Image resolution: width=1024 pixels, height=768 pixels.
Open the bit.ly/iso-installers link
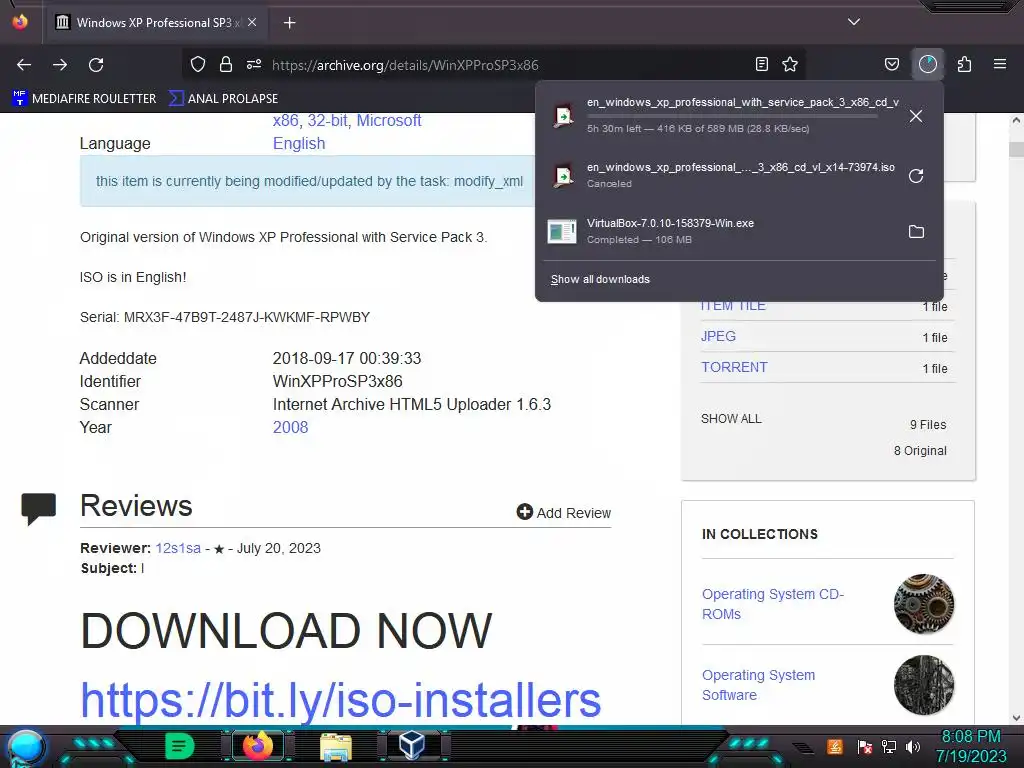340,699
